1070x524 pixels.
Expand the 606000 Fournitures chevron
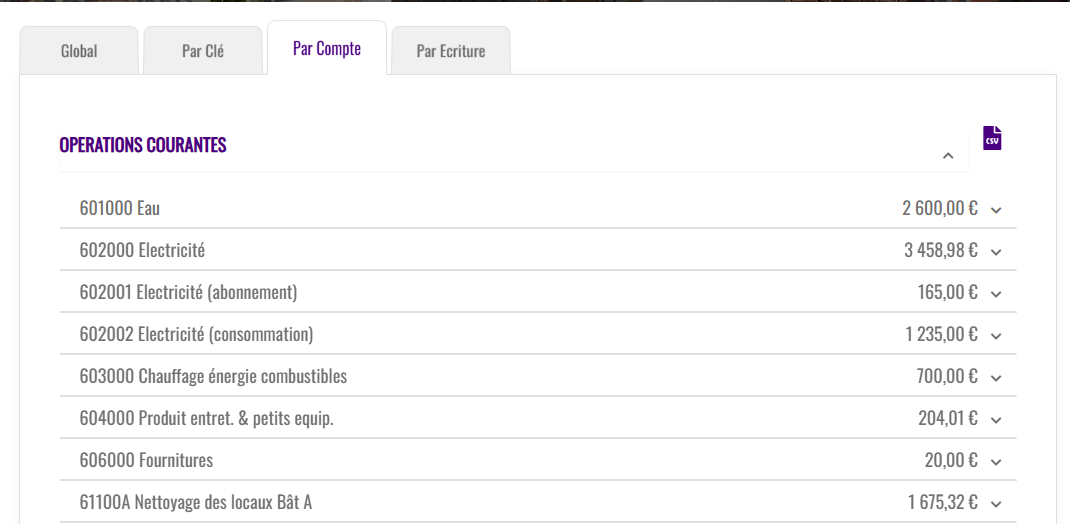996,462
